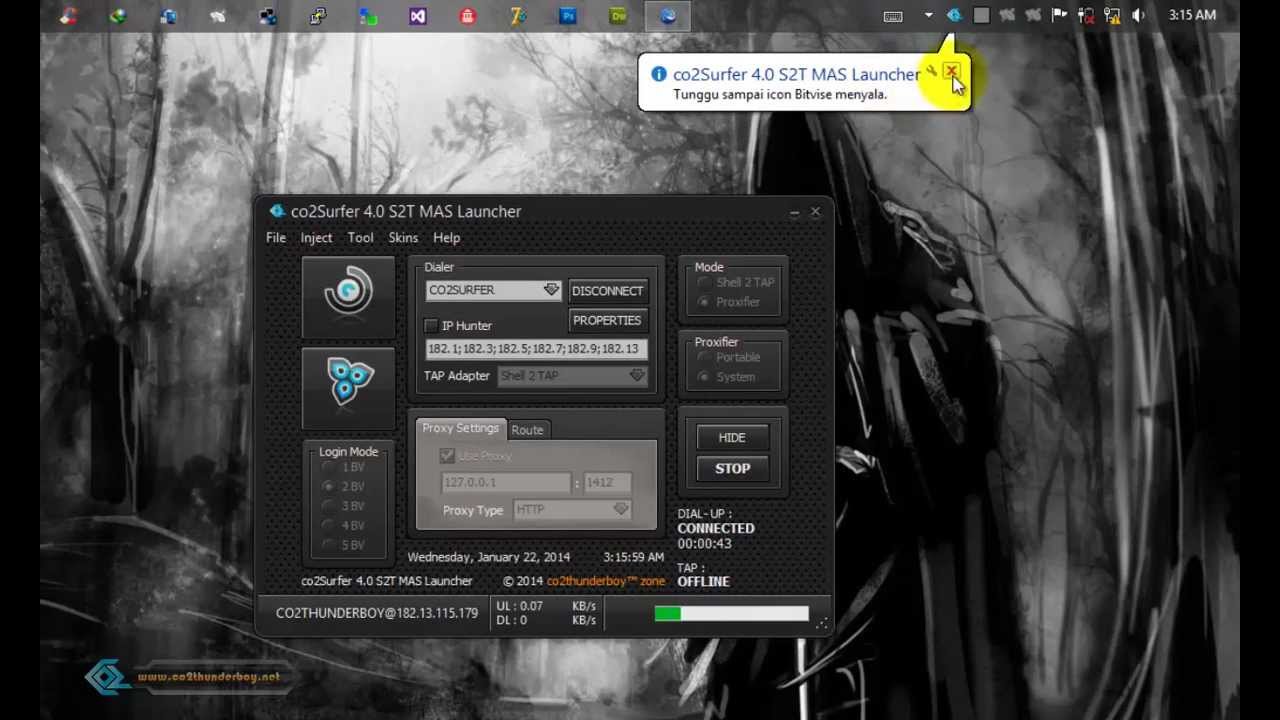The height and width of the screenshot is (720, 1280).
Task: Click the window resize grip icon in co2Surfer
Action: coord(822,623)
